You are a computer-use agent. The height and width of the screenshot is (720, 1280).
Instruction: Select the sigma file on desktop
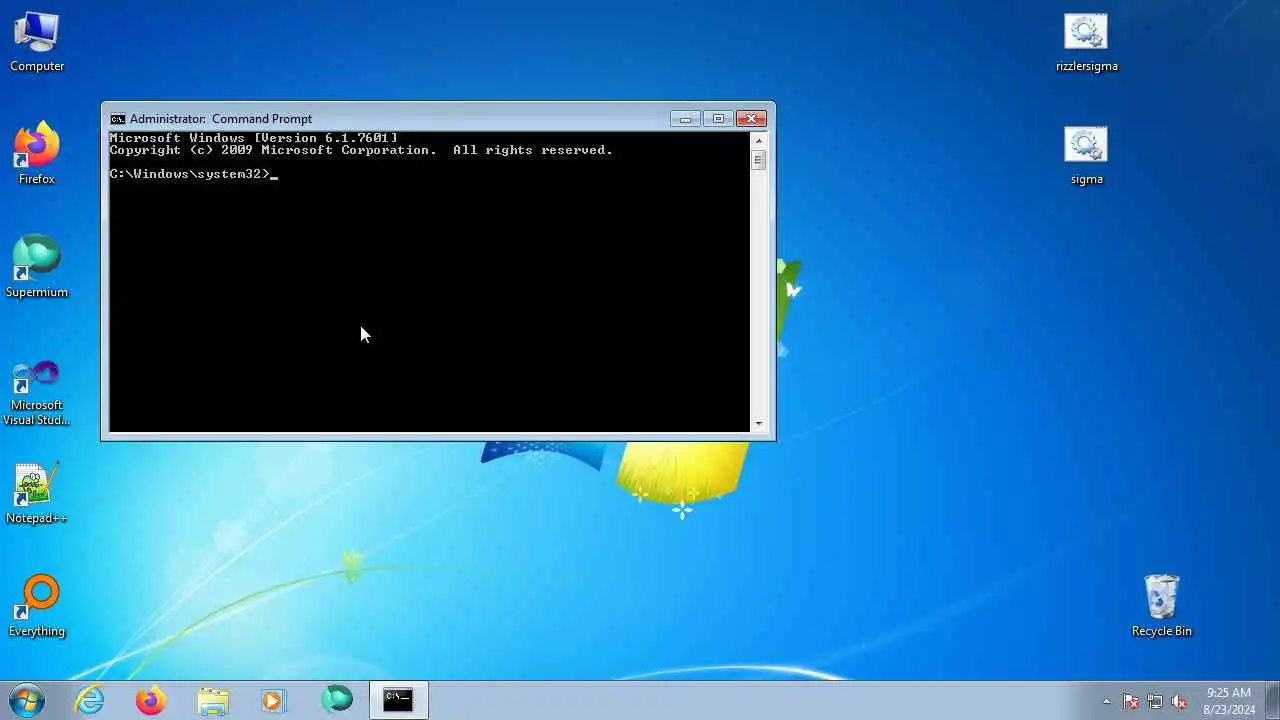tap(1087, 156)
